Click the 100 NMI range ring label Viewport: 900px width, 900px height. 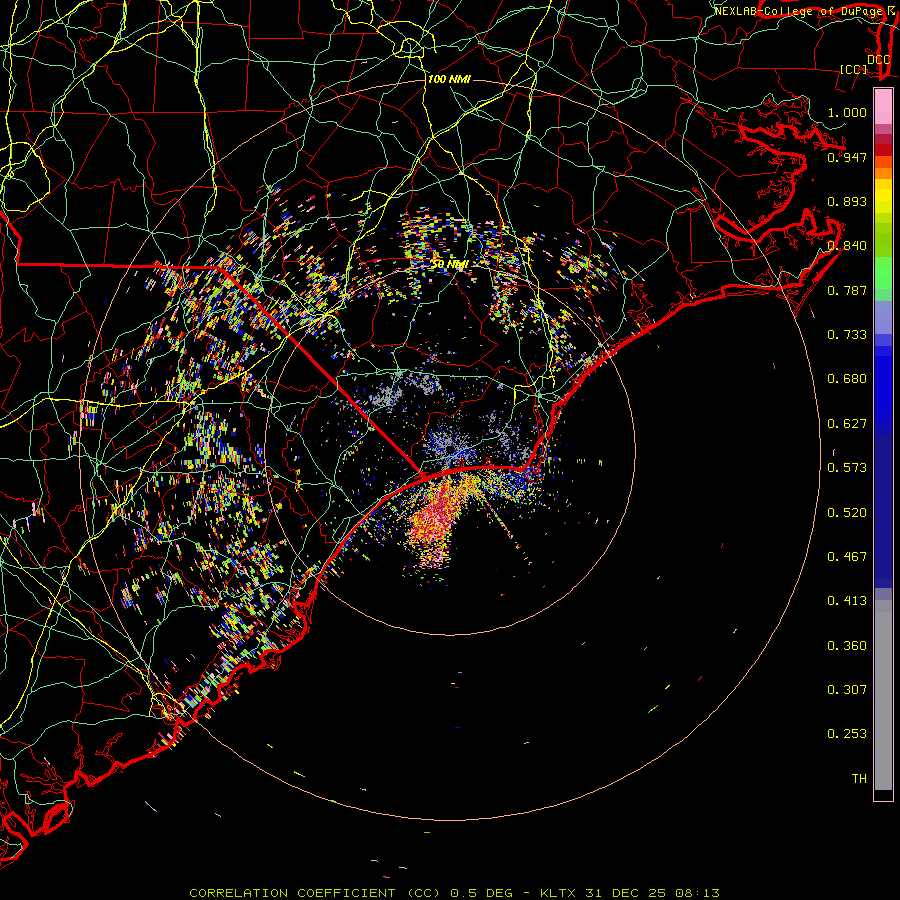[449, 79]
